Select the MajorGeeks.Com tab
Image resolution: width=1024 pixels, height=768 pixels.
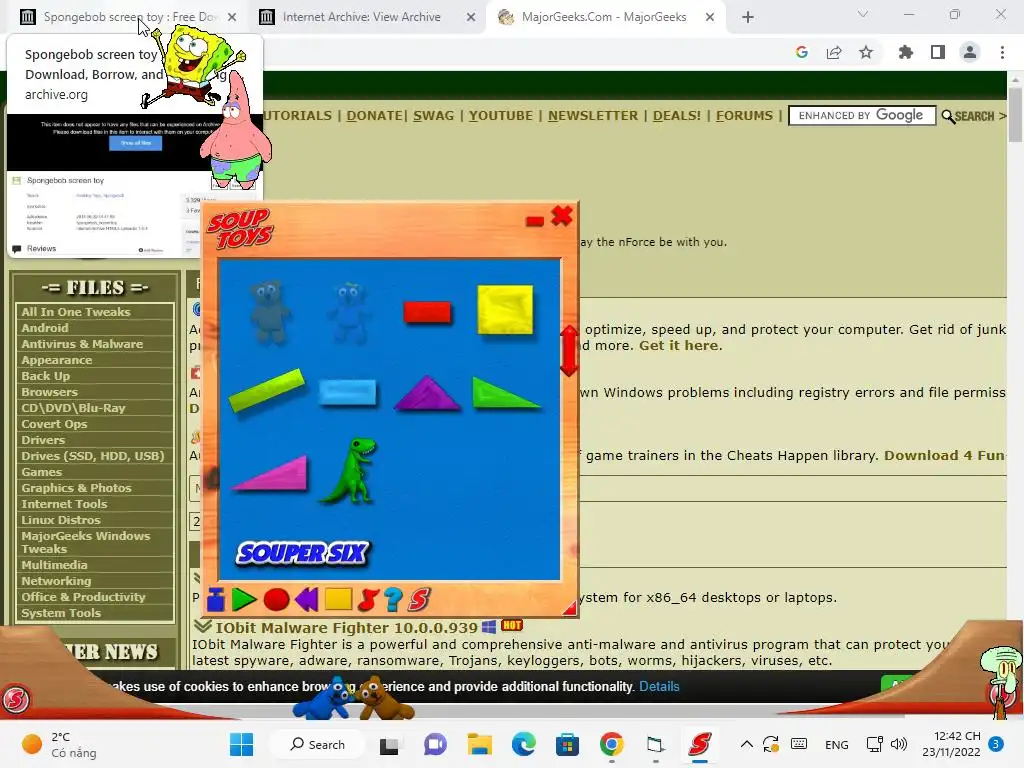pyautogui.click(x=605, y=17)
